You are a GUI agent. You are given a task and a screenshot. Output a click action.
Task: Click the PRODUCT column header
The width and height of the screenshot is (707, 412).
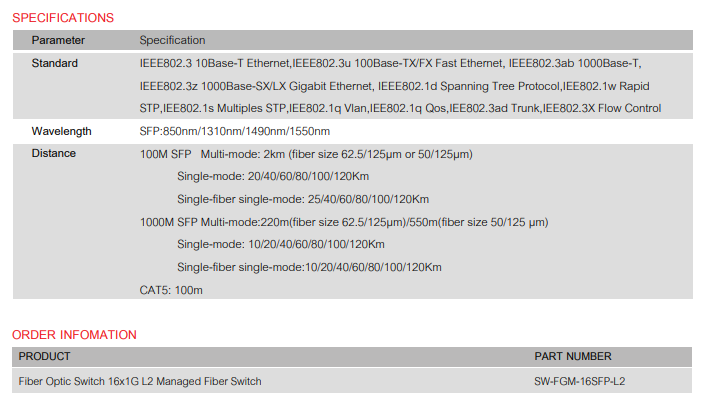click(x=45, y=356)
